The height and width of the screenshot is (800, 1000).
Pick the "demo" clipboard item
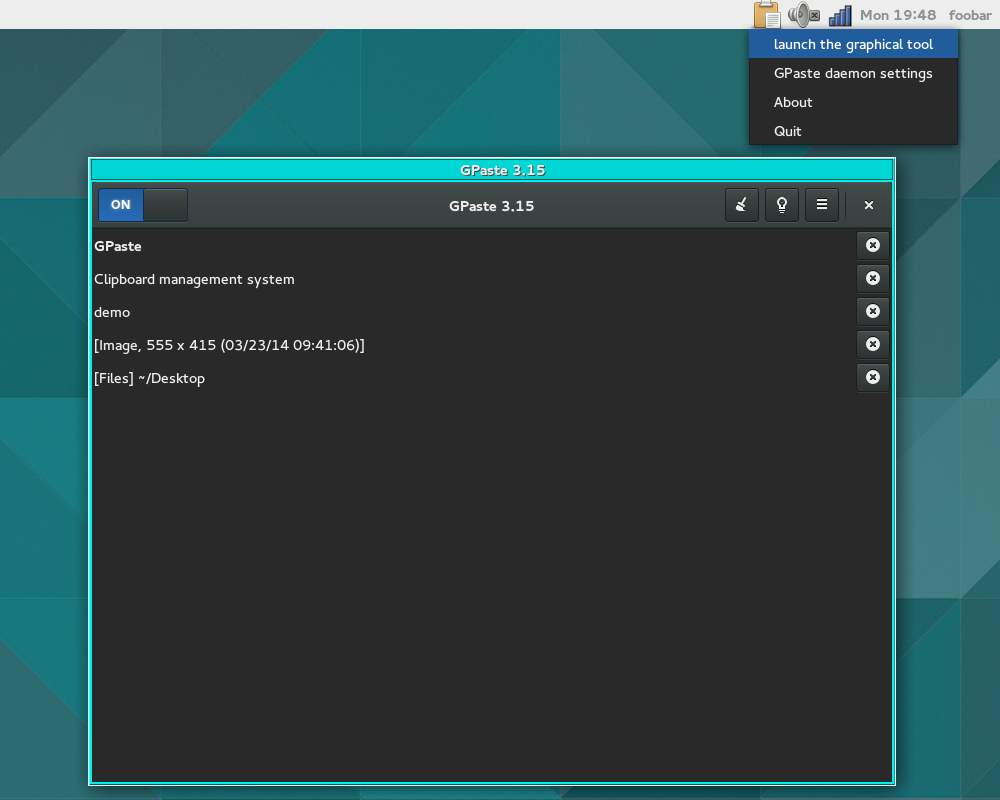(112, 313)
